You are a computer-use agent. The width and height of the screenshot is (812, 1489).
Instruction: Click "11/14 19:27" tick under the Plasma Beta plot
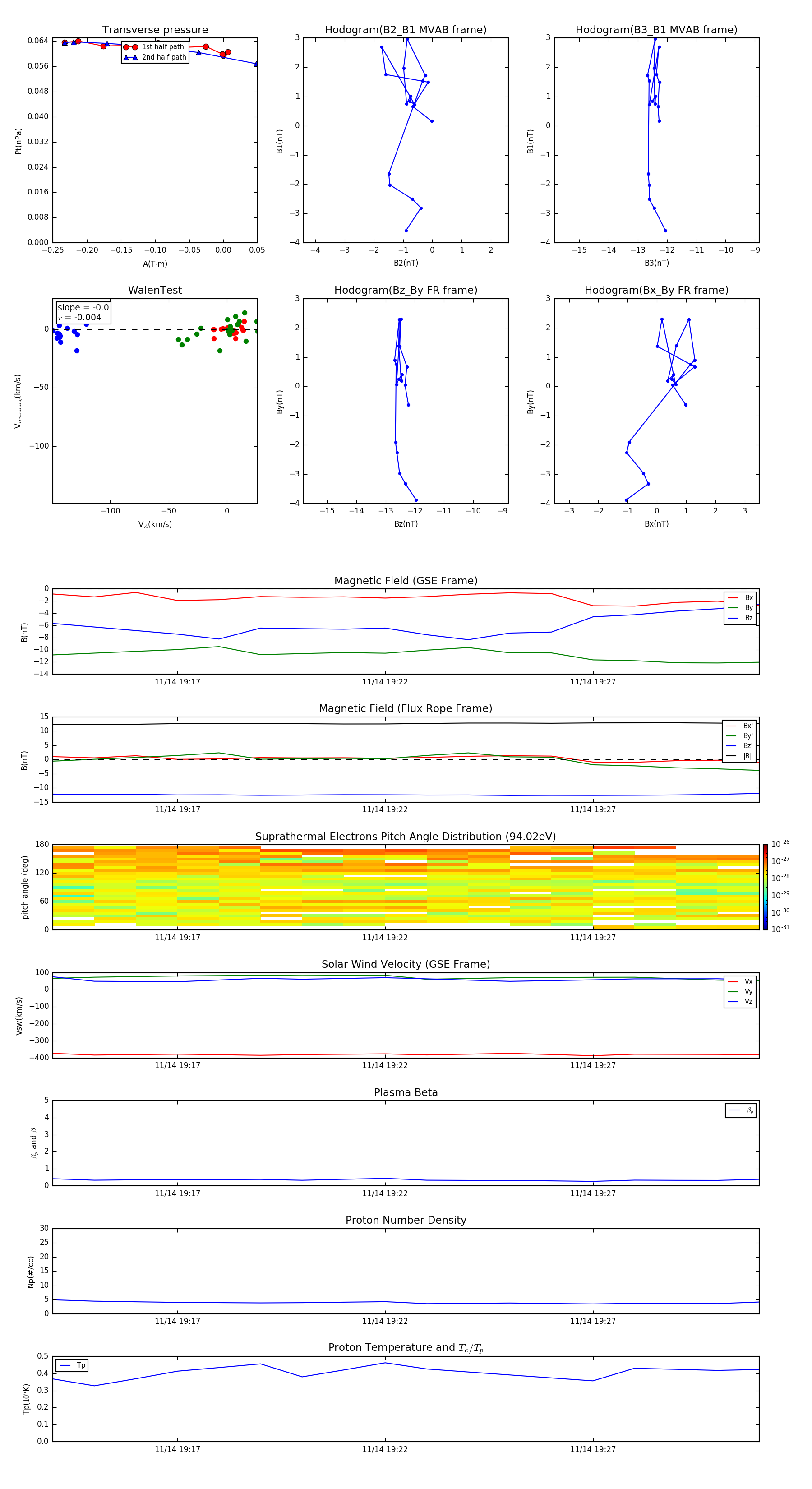pos(593,1193)
